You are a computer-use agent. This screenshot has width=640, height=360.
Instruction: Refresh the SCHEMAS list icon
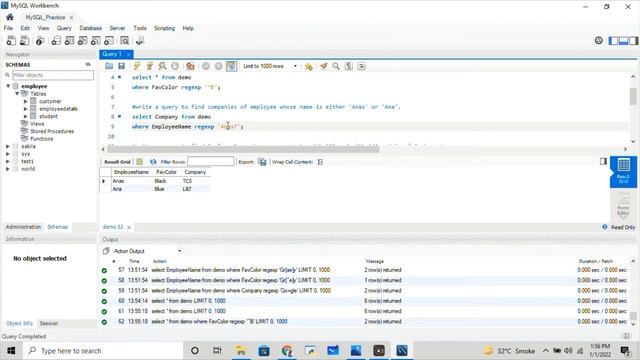[88, 64]
